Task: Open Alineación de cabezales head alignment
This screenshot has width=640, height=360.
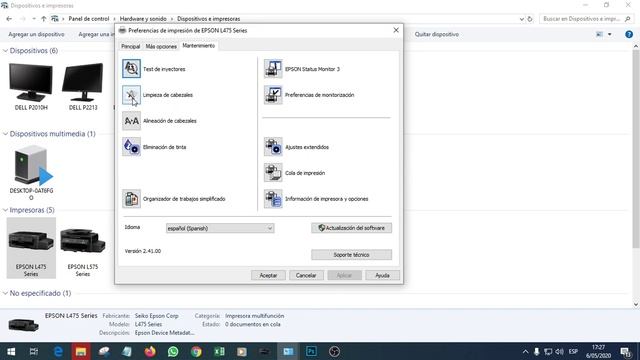Action: [131, 121]
